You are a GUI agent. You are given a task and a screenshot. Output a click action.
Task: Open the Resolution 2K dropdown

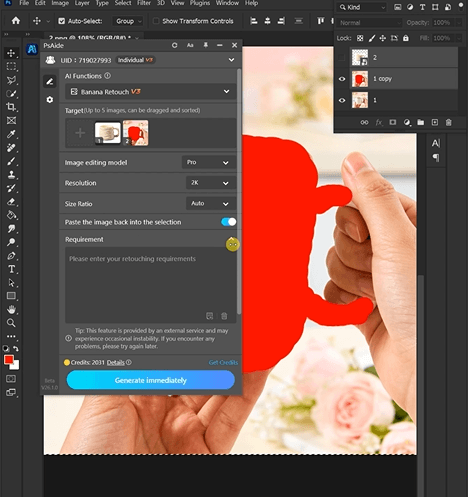click(210, 183)
